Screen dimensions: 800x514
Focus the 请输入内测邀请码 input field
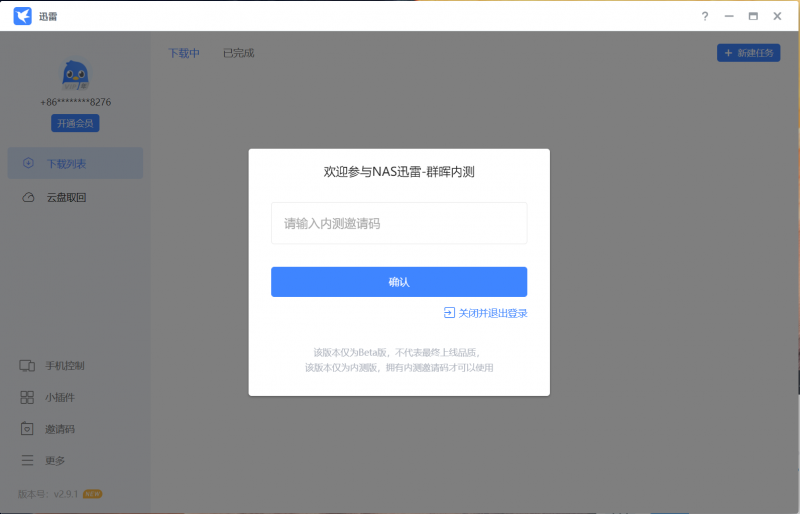click(x=398, y=223)
